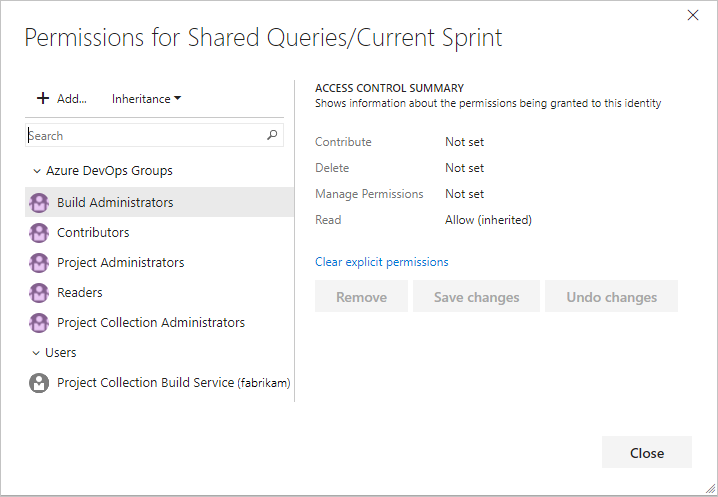Click in the Search identities field
The height and width of the screenshot is (497, 718).
[145, 136]
